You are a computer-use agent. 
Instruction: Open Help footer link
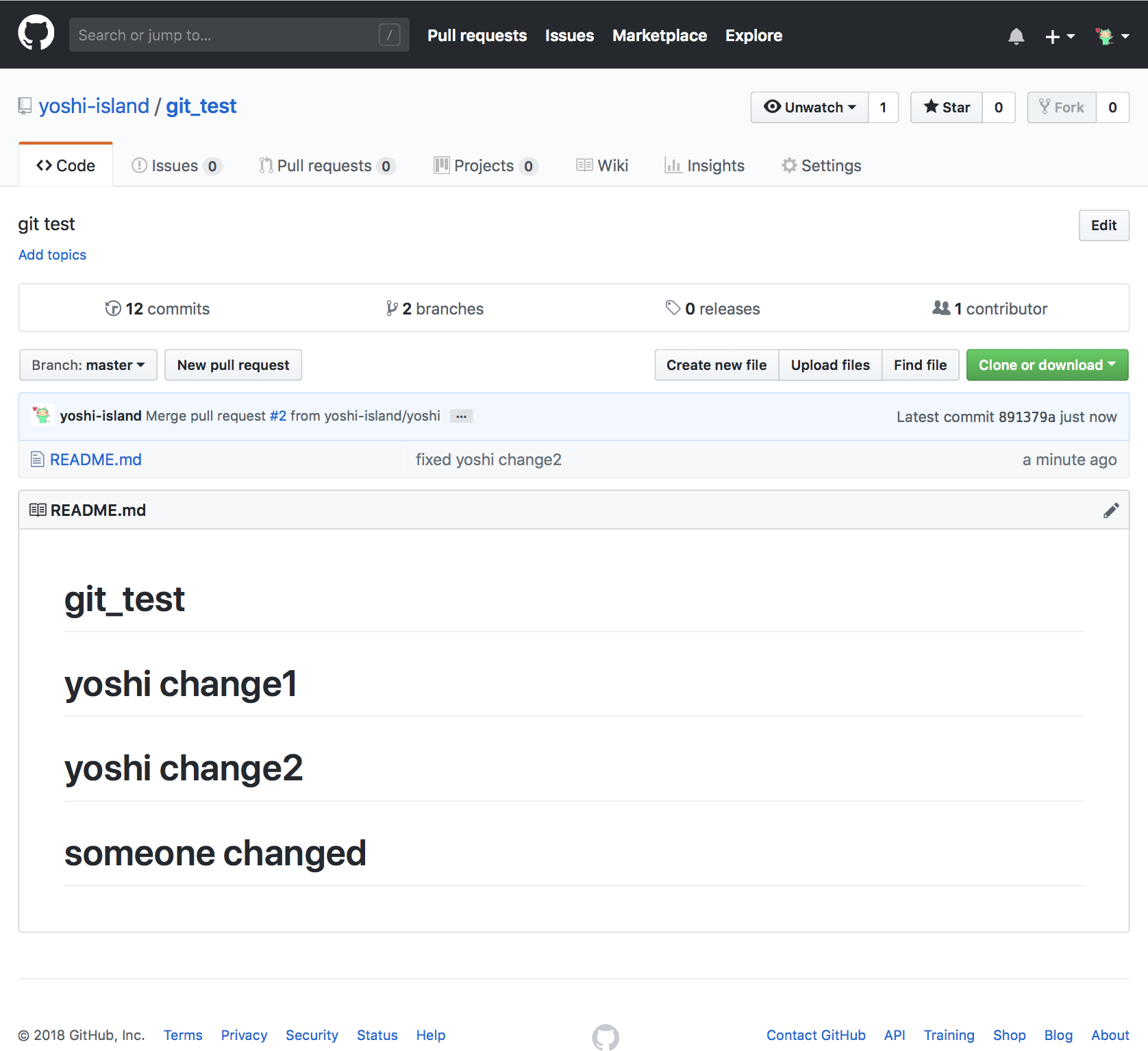(431, 1035)
